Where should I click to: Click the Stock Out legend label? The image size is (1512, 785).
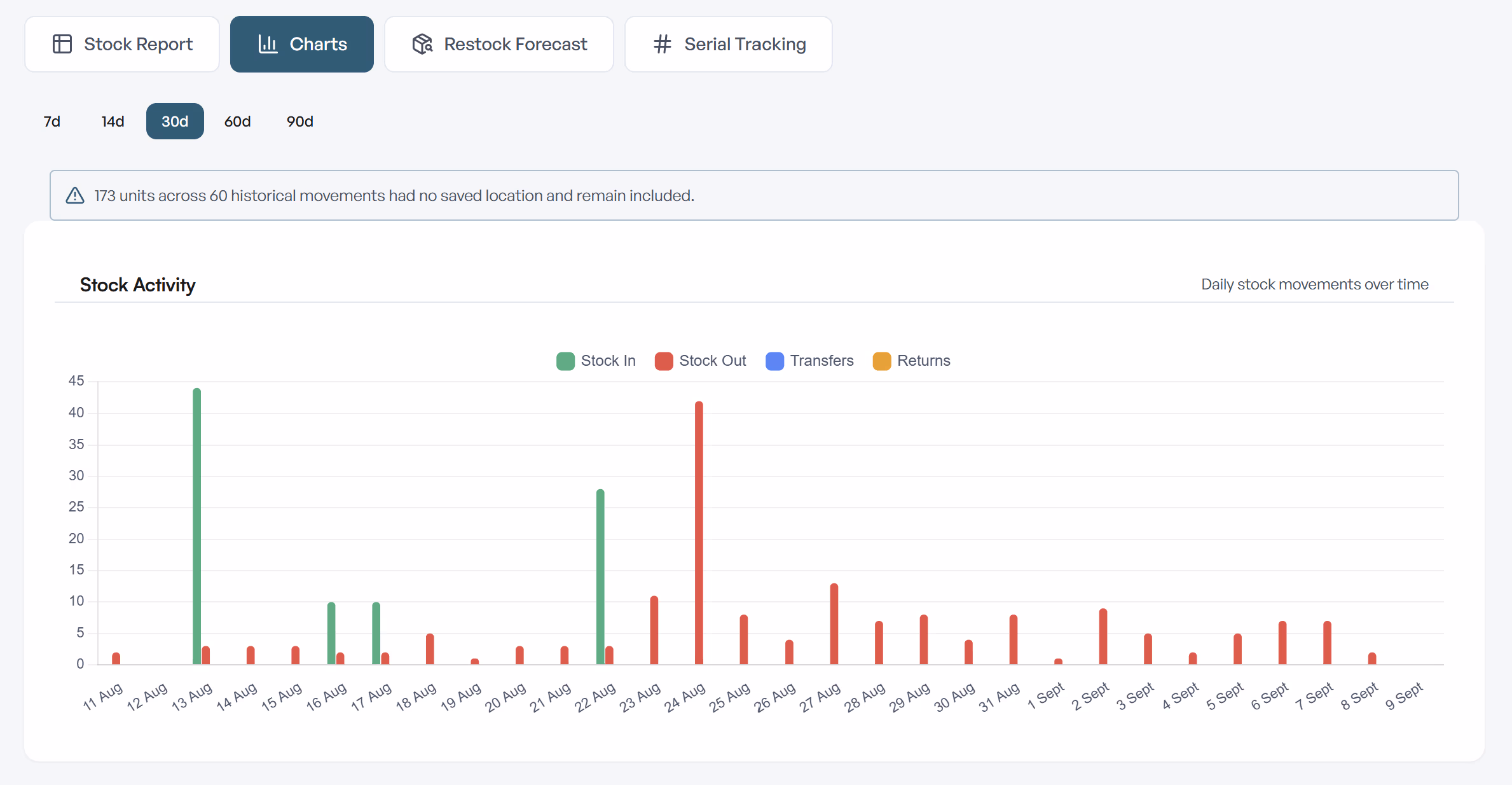point(713,361)
